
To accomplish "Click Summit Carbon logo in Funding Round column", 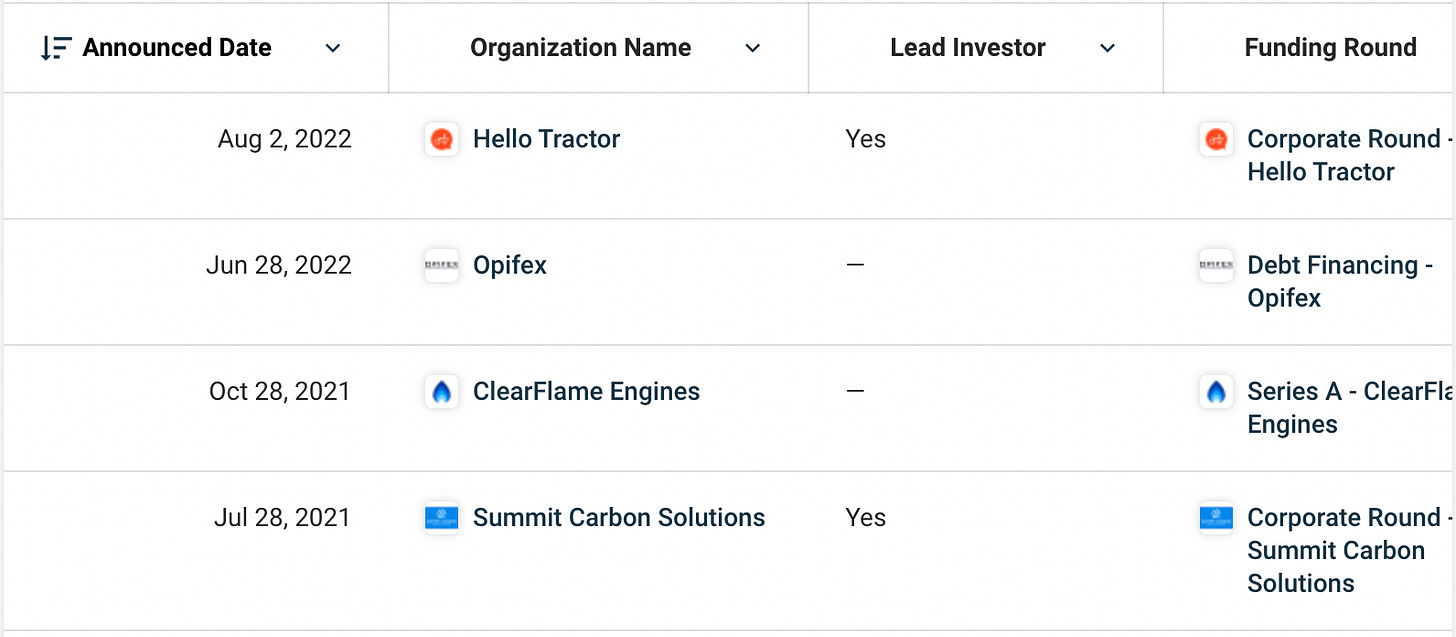I will click(x=1216, y=518).
